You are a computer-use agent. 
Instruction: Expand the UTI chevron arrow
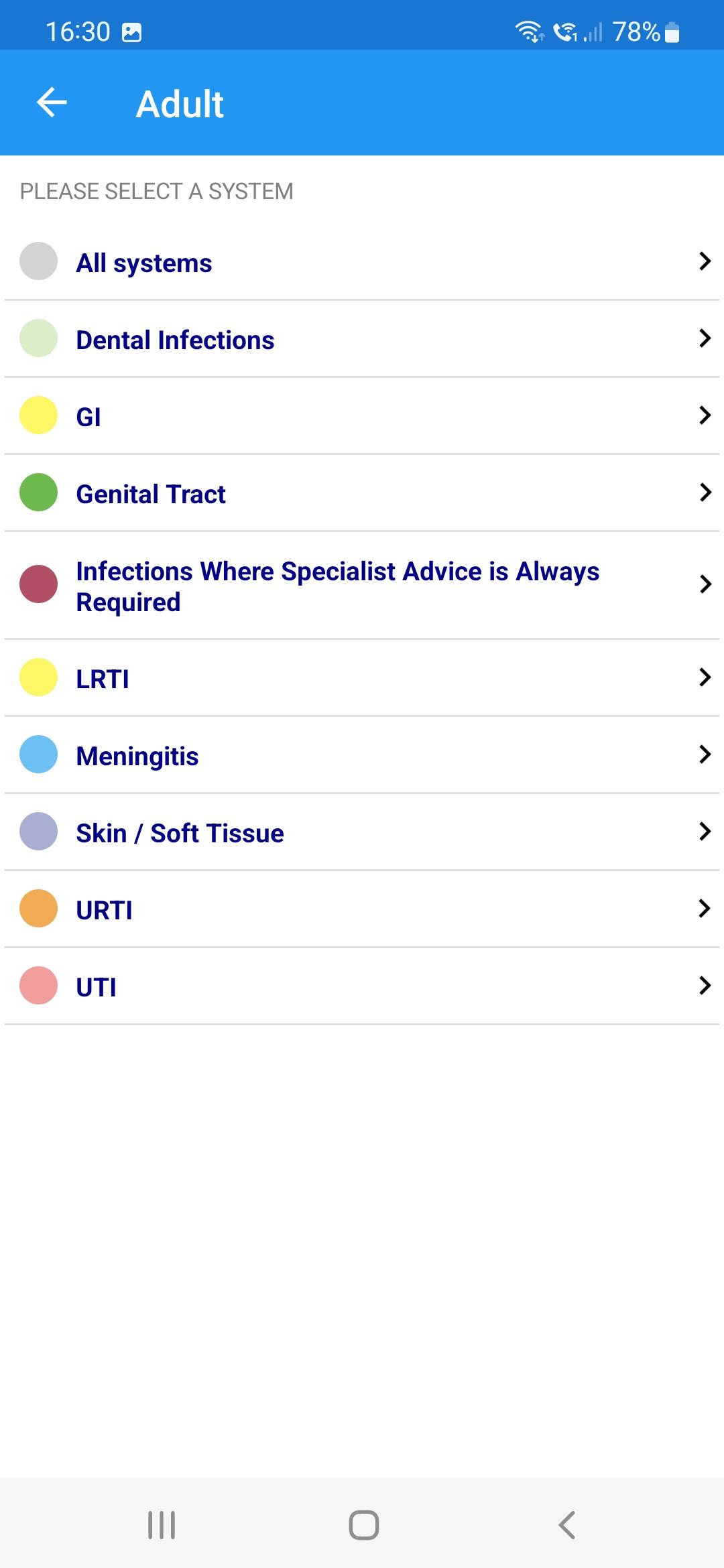(x=704, y=985)
